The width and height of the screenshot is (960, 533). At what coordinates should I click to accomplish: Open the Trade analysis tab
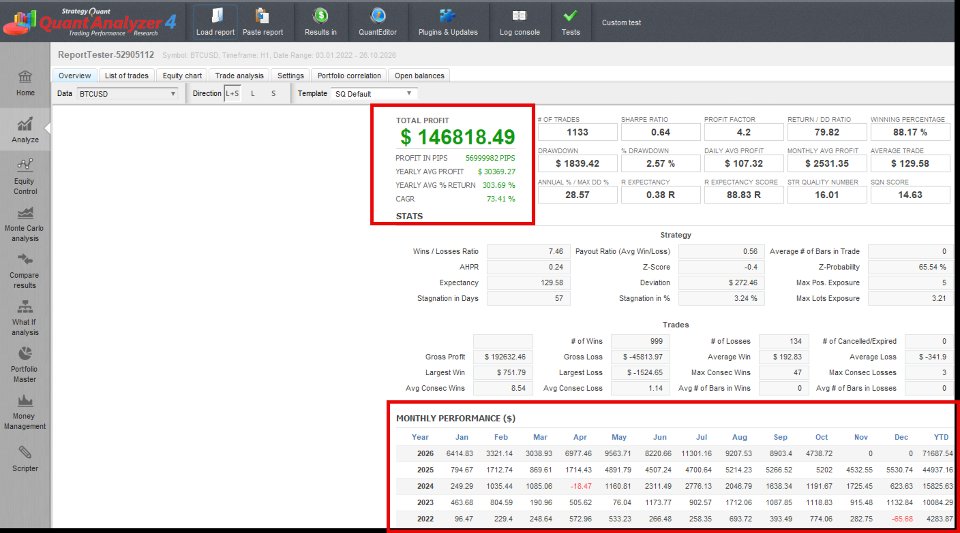(239, 75)
